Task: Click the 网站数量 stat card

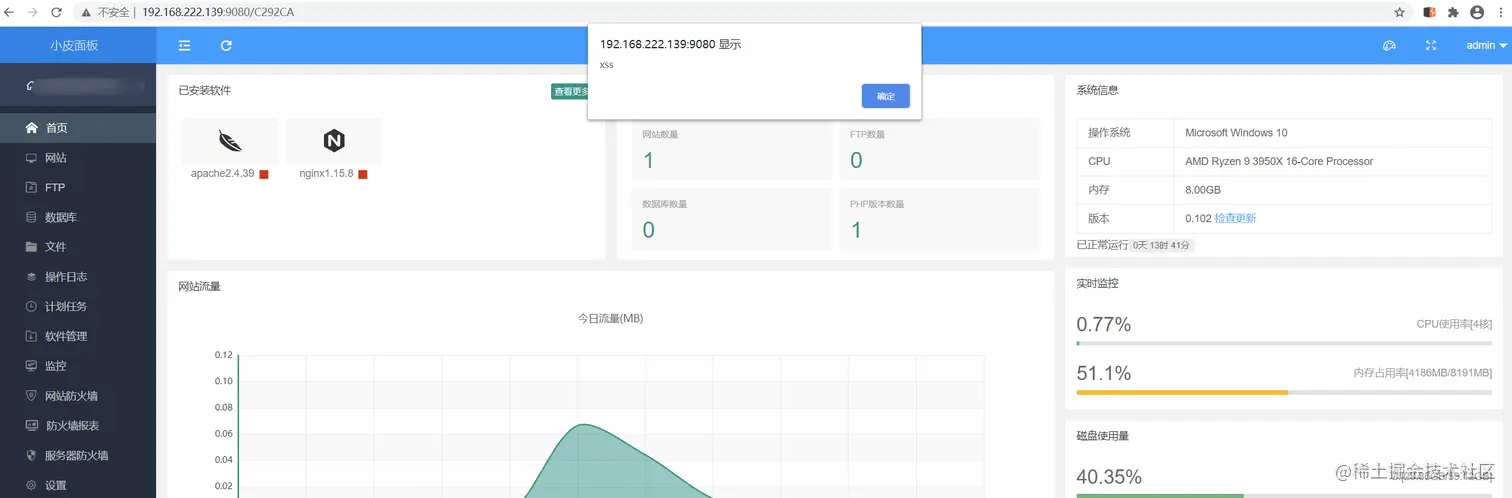Action: [732, 150]
